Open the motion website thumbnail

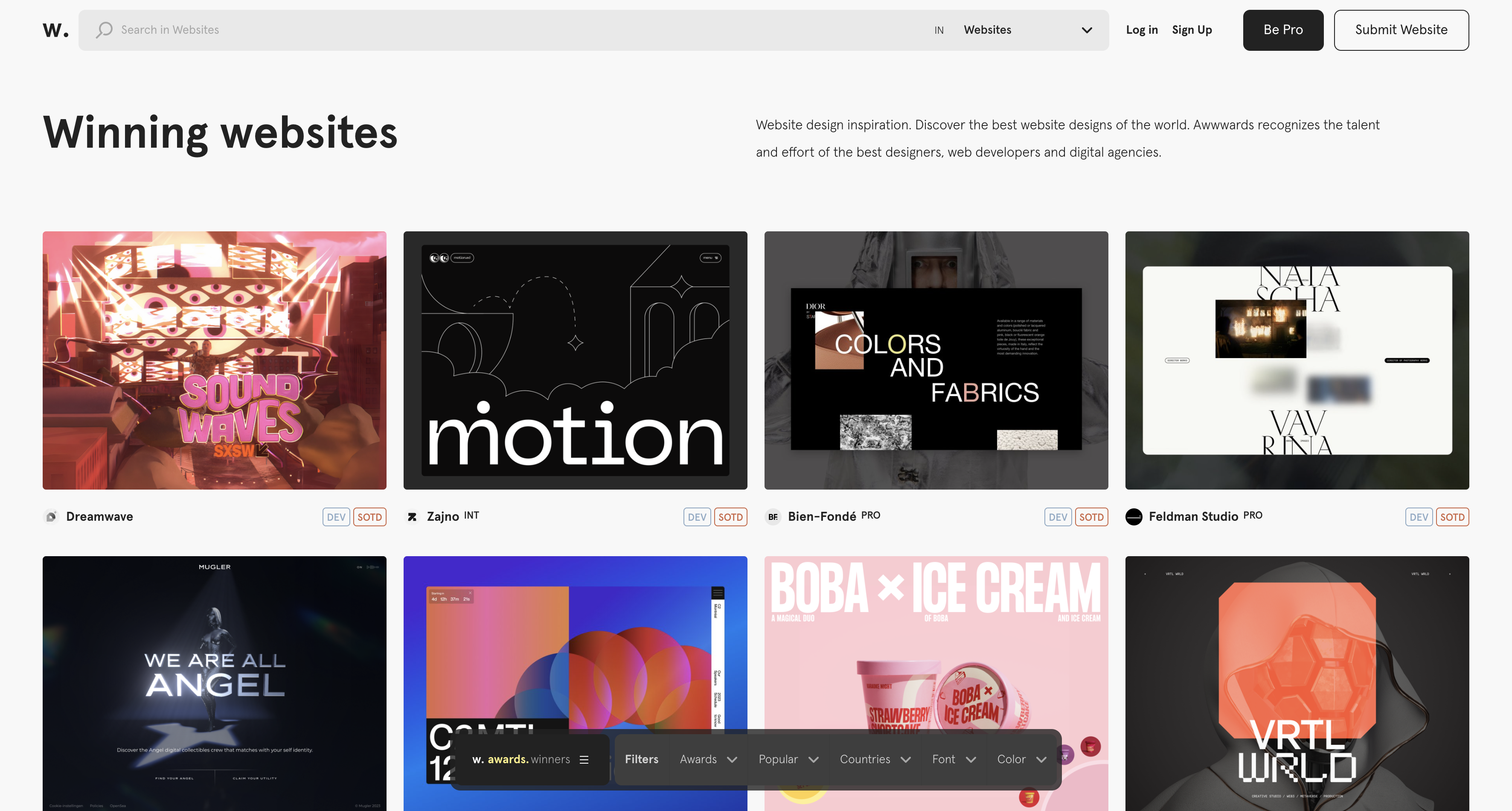pos(575,361)
